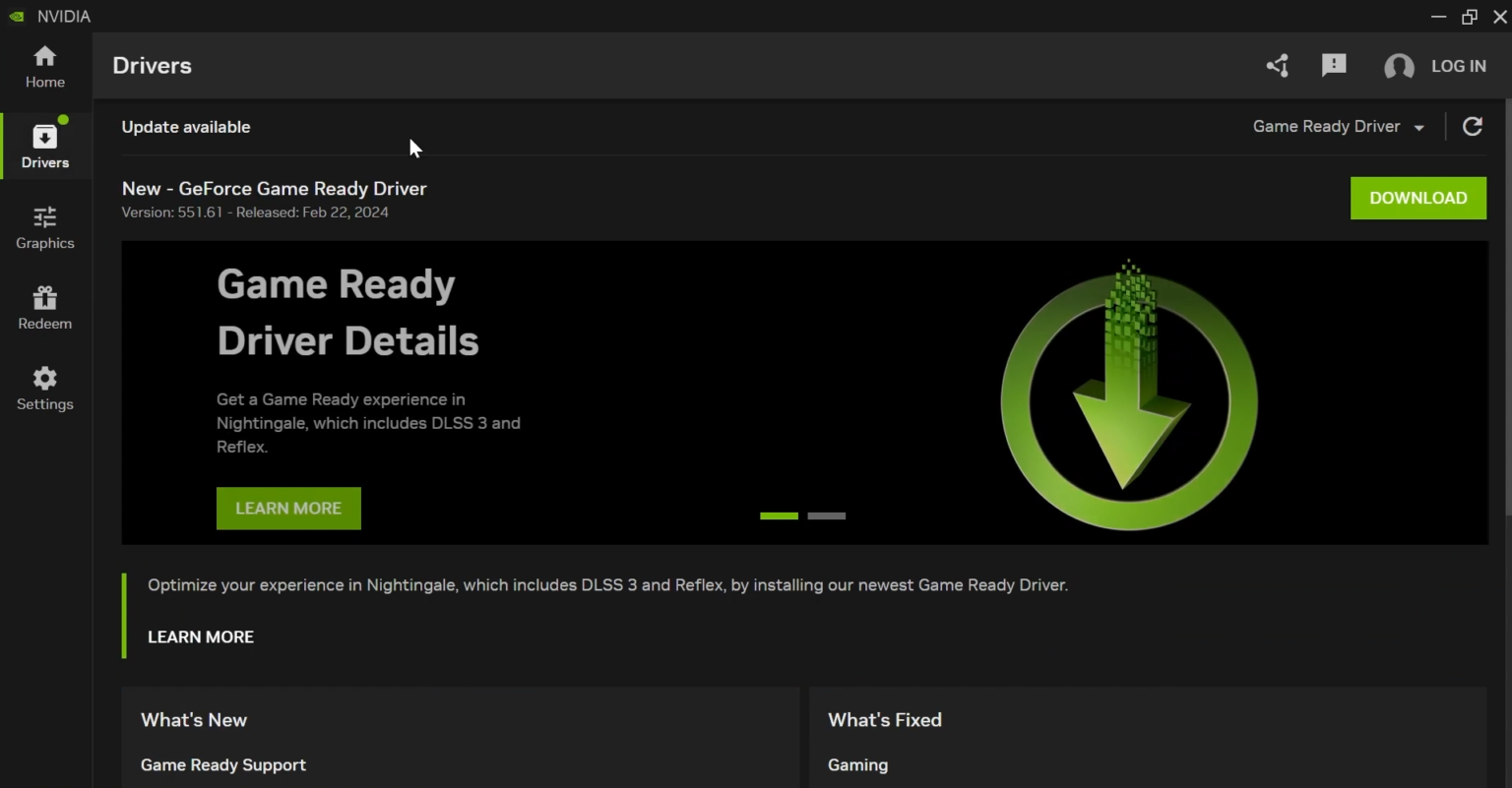Open the feedback icon next to share

click(1334, 65)
